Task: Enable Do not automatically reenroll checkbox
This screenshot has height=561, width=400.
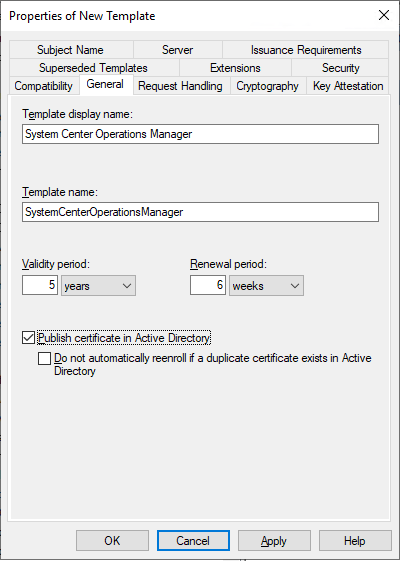Action: [44, 358]
